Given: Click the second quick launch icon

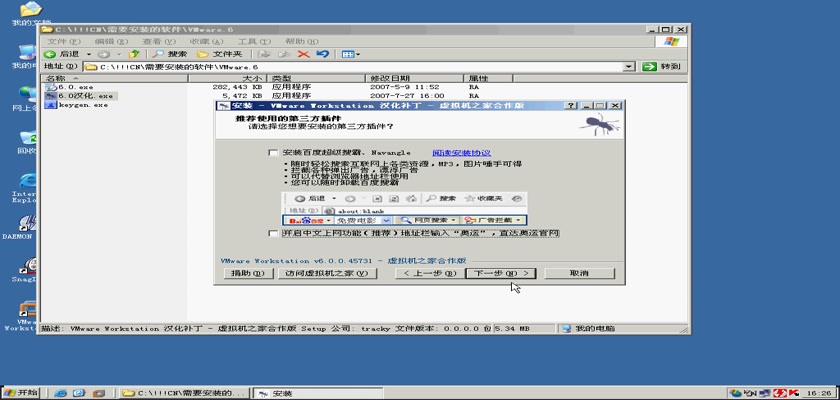Looking at the screenshot, I should pos(79,393).
